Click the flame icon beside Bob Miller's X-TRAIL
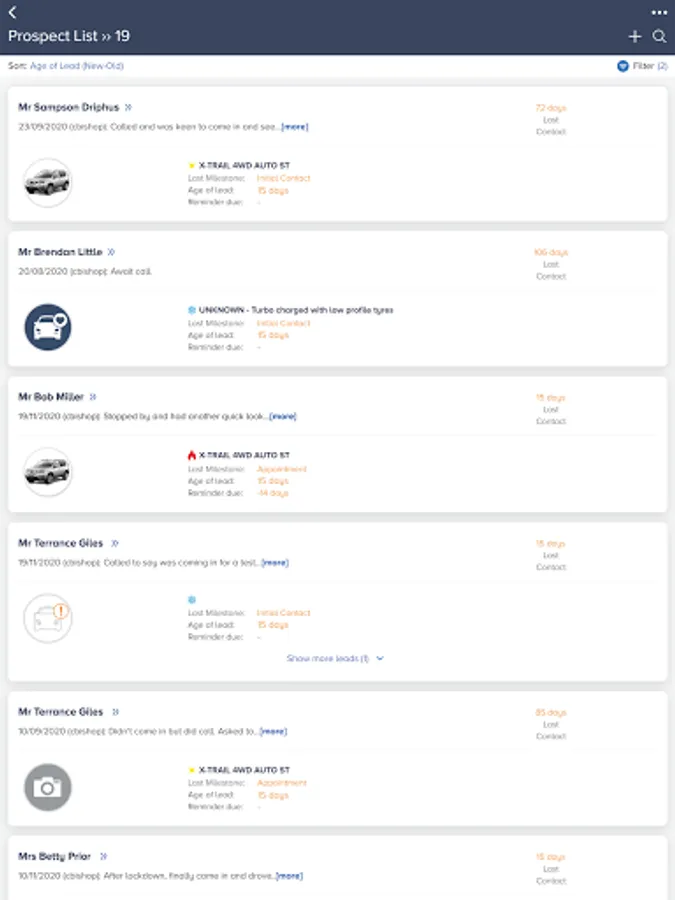 tap(193, 452)
